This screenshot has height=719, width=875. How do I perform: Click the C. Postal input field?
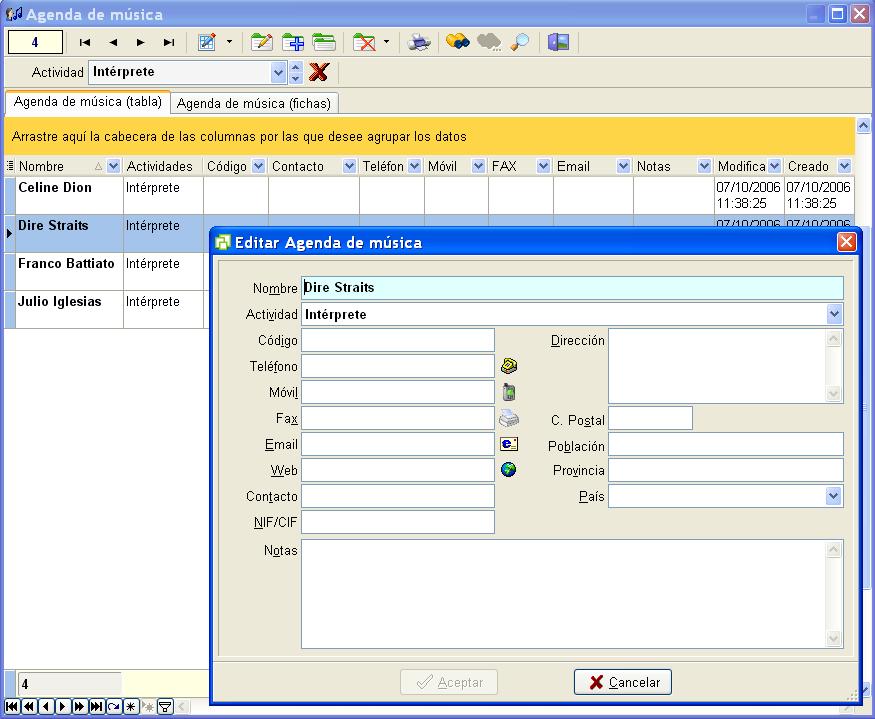click(651, 419)
